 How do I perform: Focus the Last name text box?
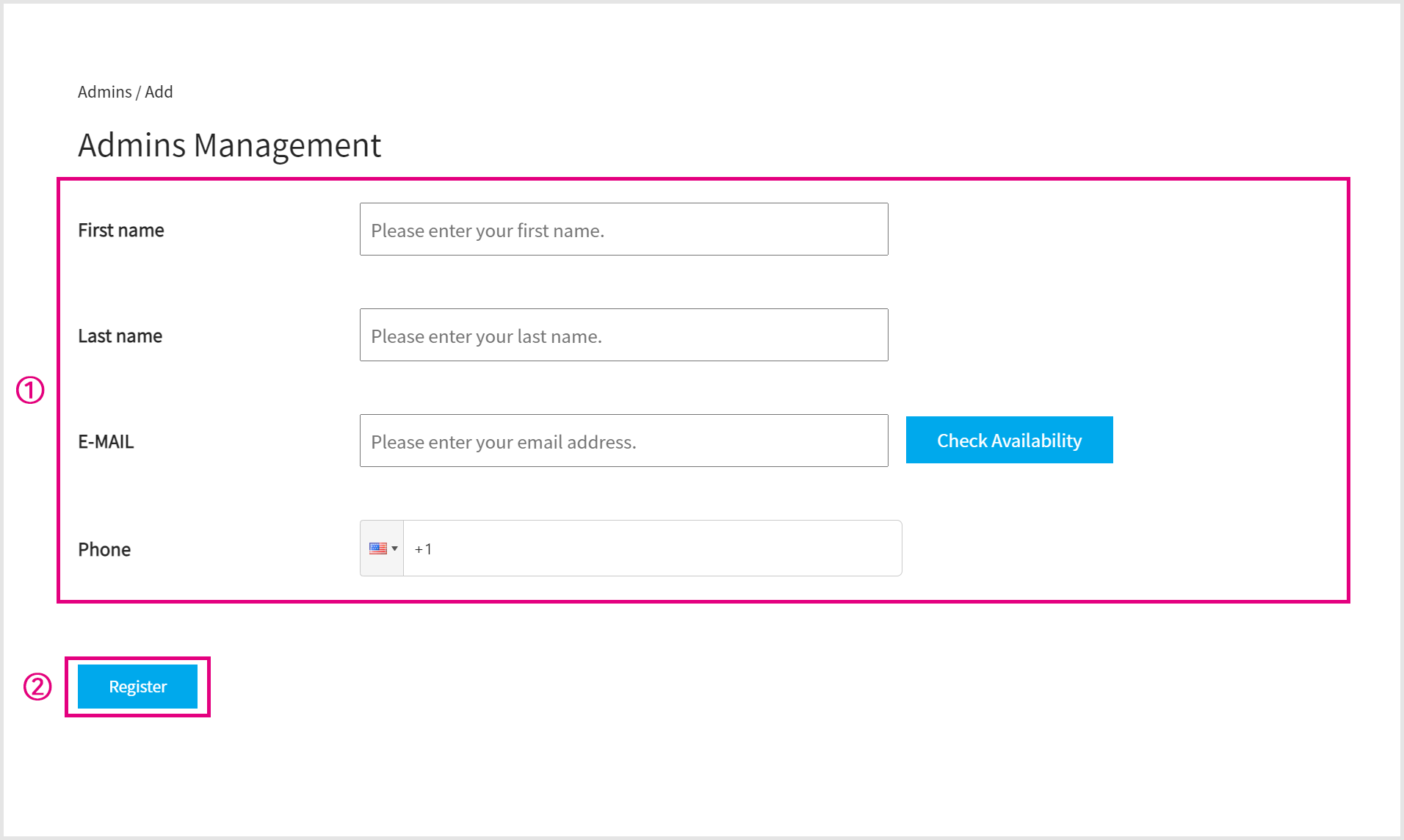[623, 336]
